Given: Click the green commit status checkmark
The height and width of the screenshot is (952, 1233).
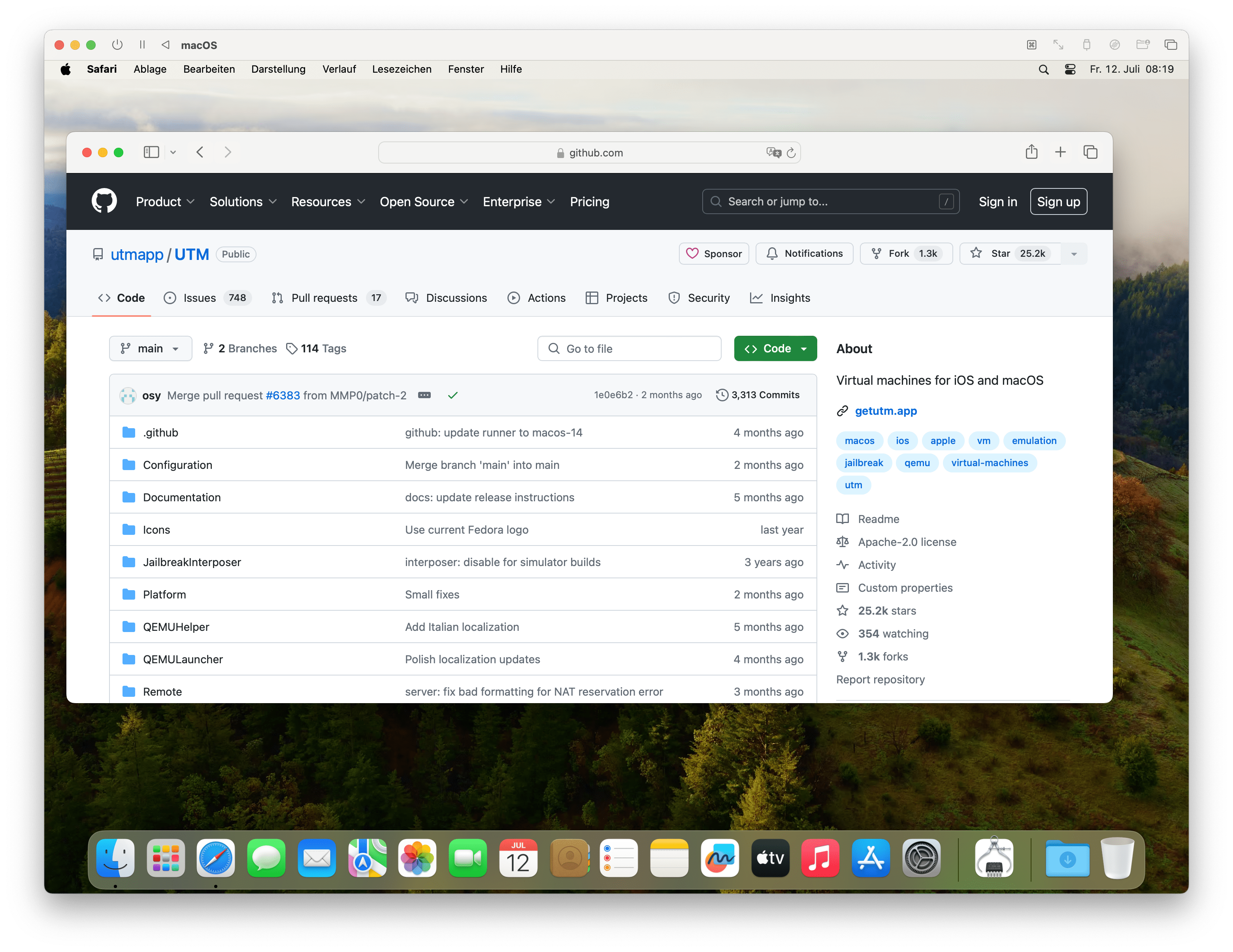Looking at the screenshot, I should pos(452,395).
